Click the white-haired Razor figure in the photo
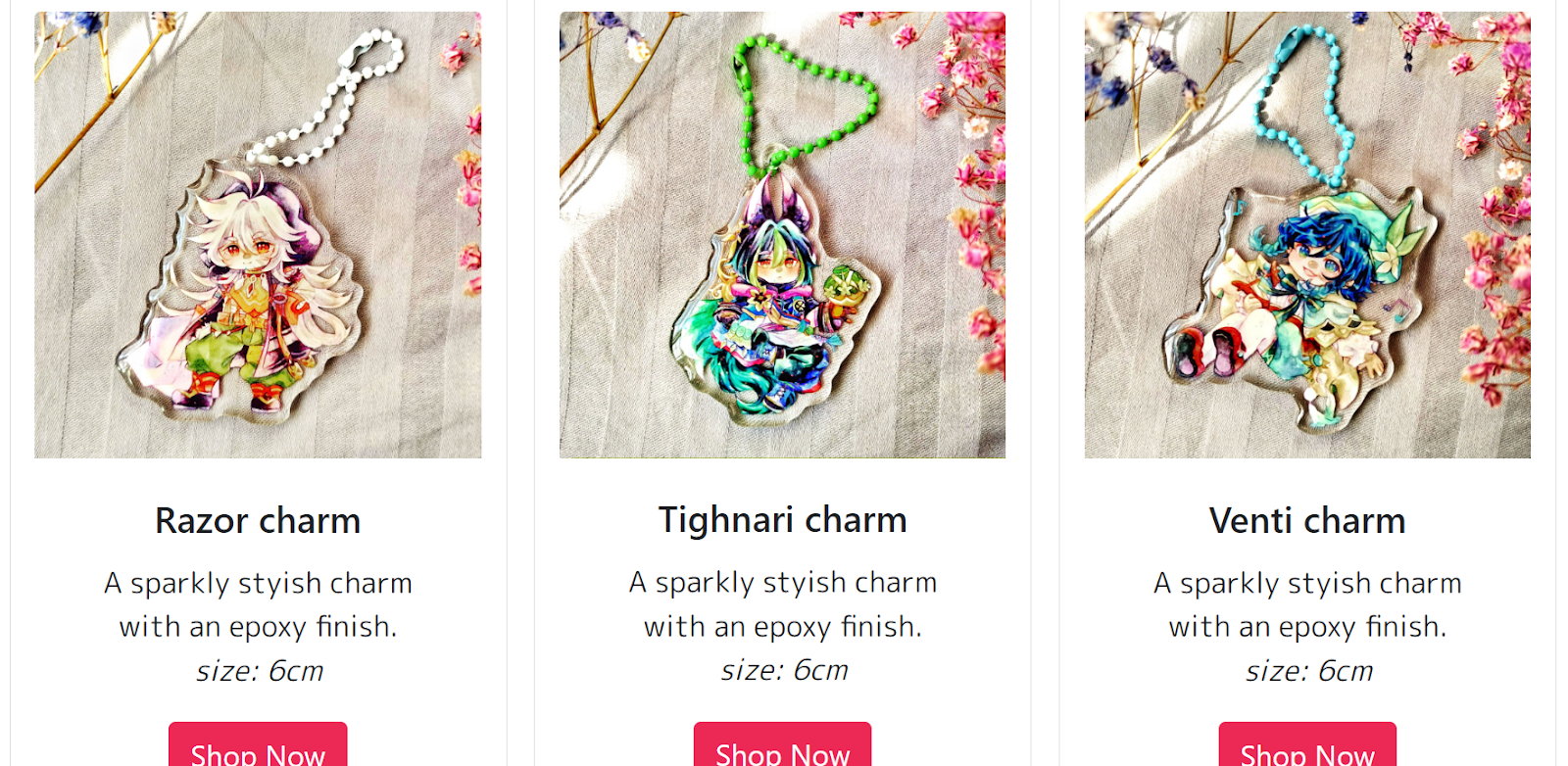 pyautogui.click(x=245, y=294)
